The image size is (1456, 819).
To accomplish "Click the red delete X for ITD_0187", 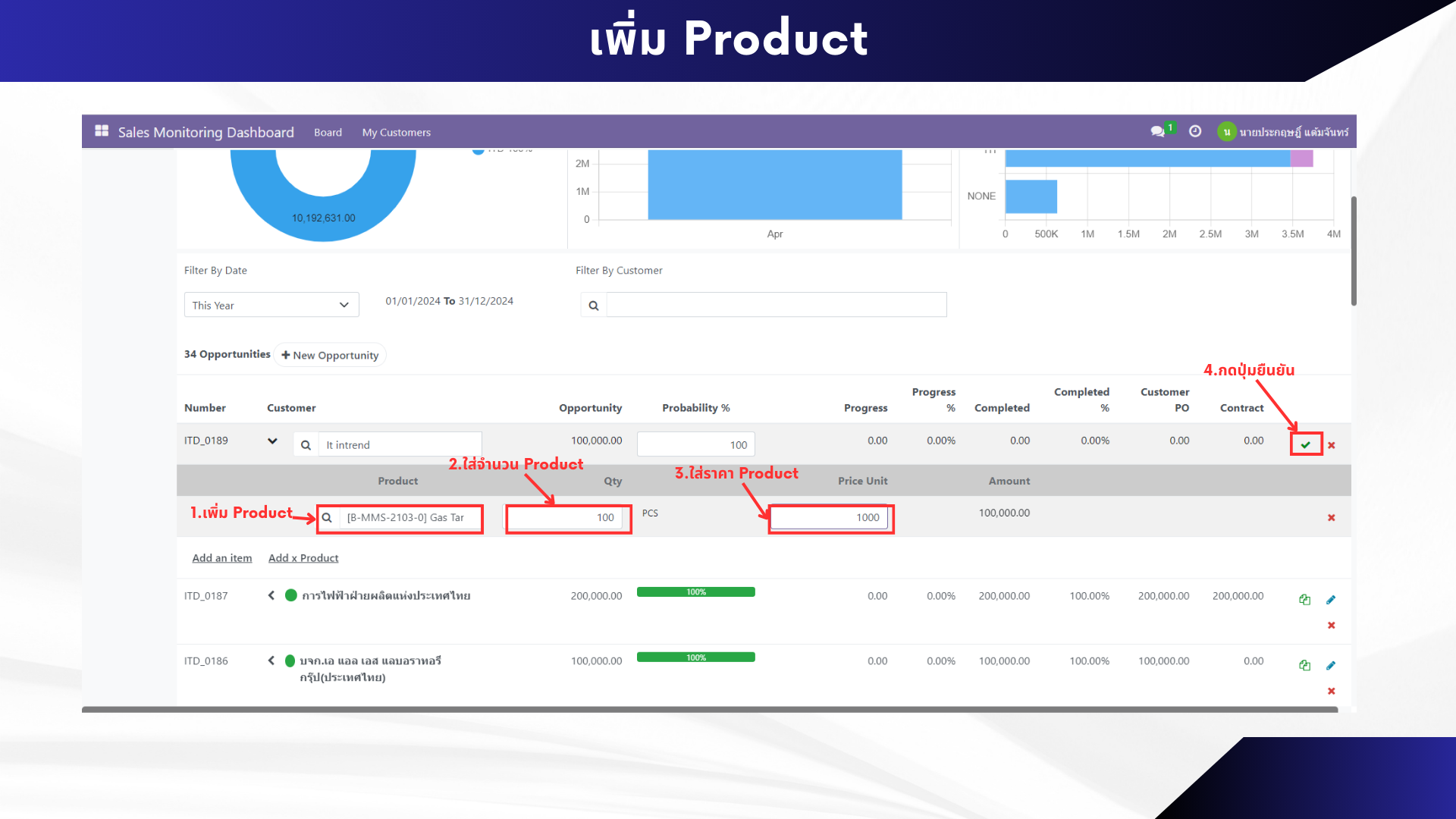I will (1331, 626).
